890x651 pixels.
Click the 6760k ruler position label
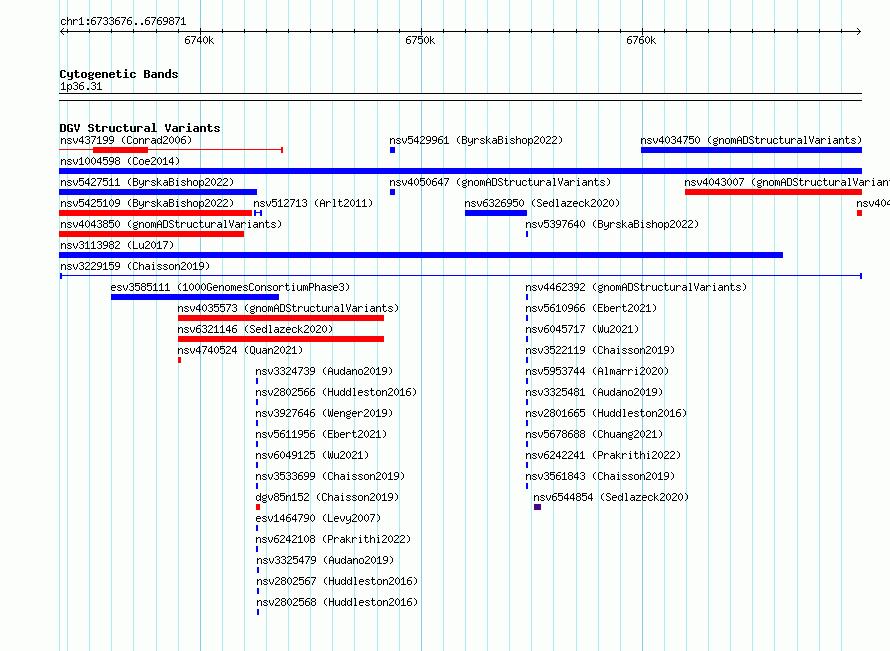click(641, 40)
